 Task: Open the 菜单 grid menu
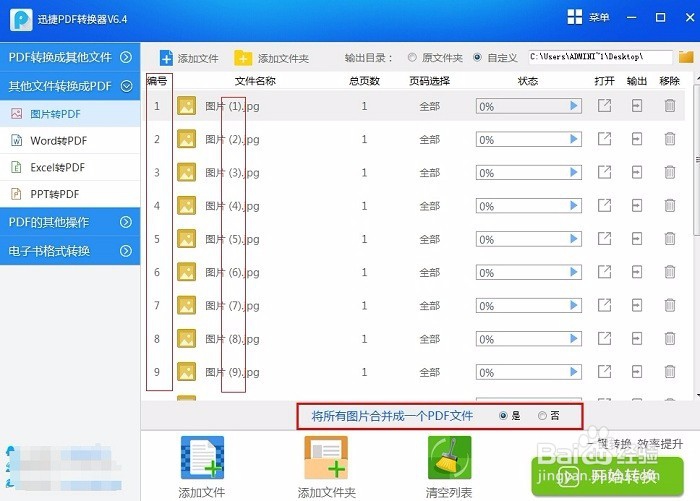[588, 17]
